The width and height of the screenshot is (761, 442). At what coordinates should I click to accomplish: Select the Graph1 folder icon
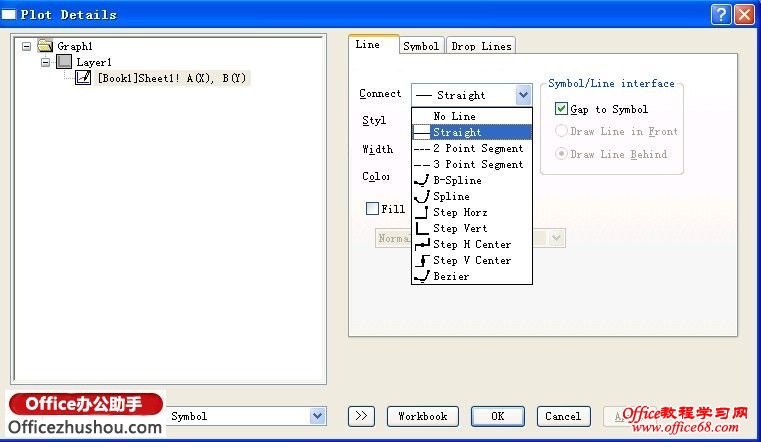point(45,46)
